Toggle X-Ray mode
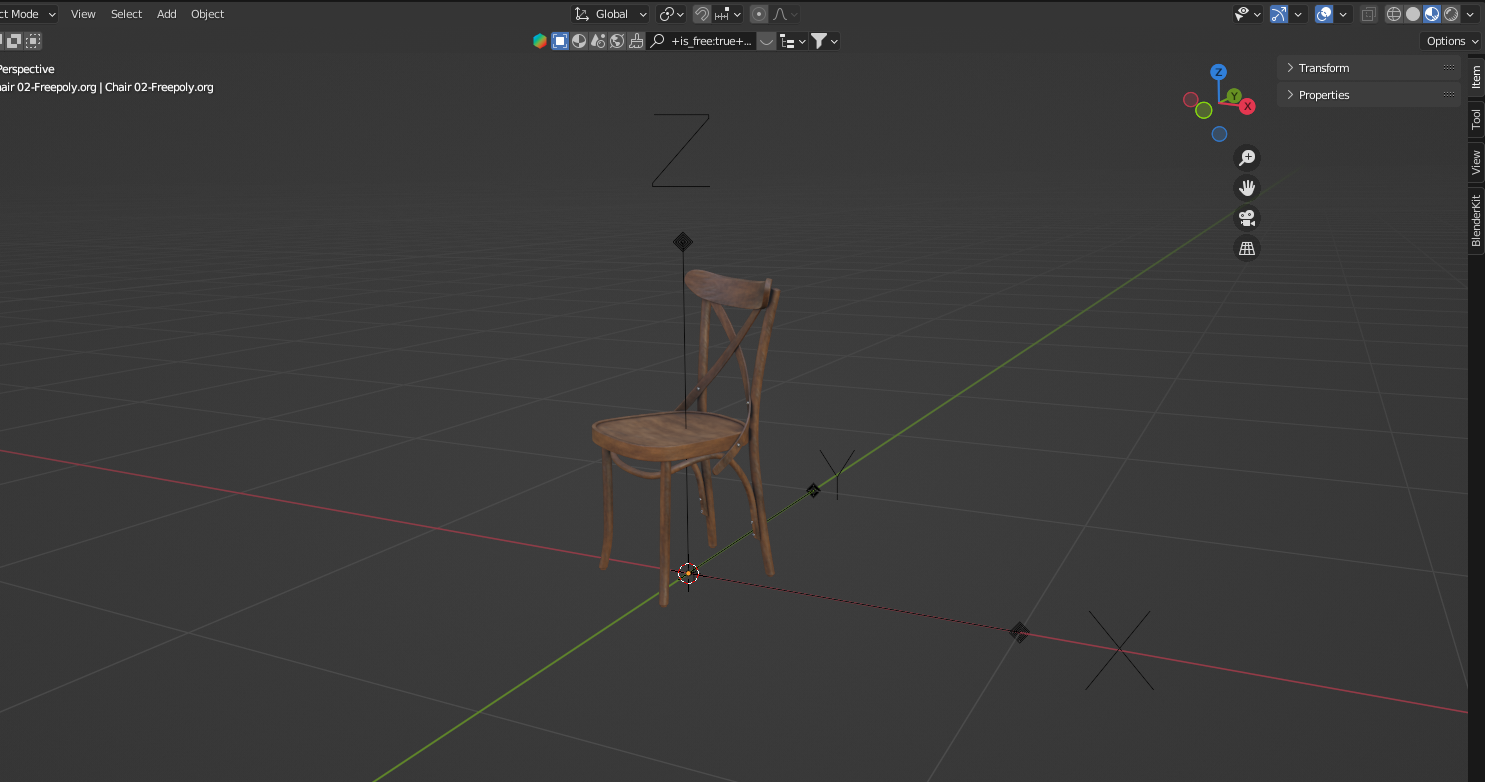 pyautogui.click(x=1369, y=14)
